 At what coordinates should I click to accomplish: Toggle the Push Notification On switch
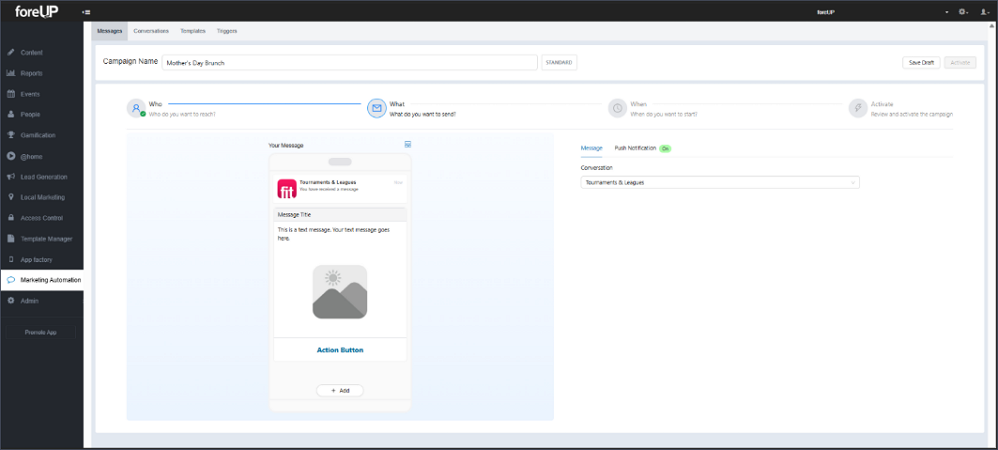click(x=665, y=148)
